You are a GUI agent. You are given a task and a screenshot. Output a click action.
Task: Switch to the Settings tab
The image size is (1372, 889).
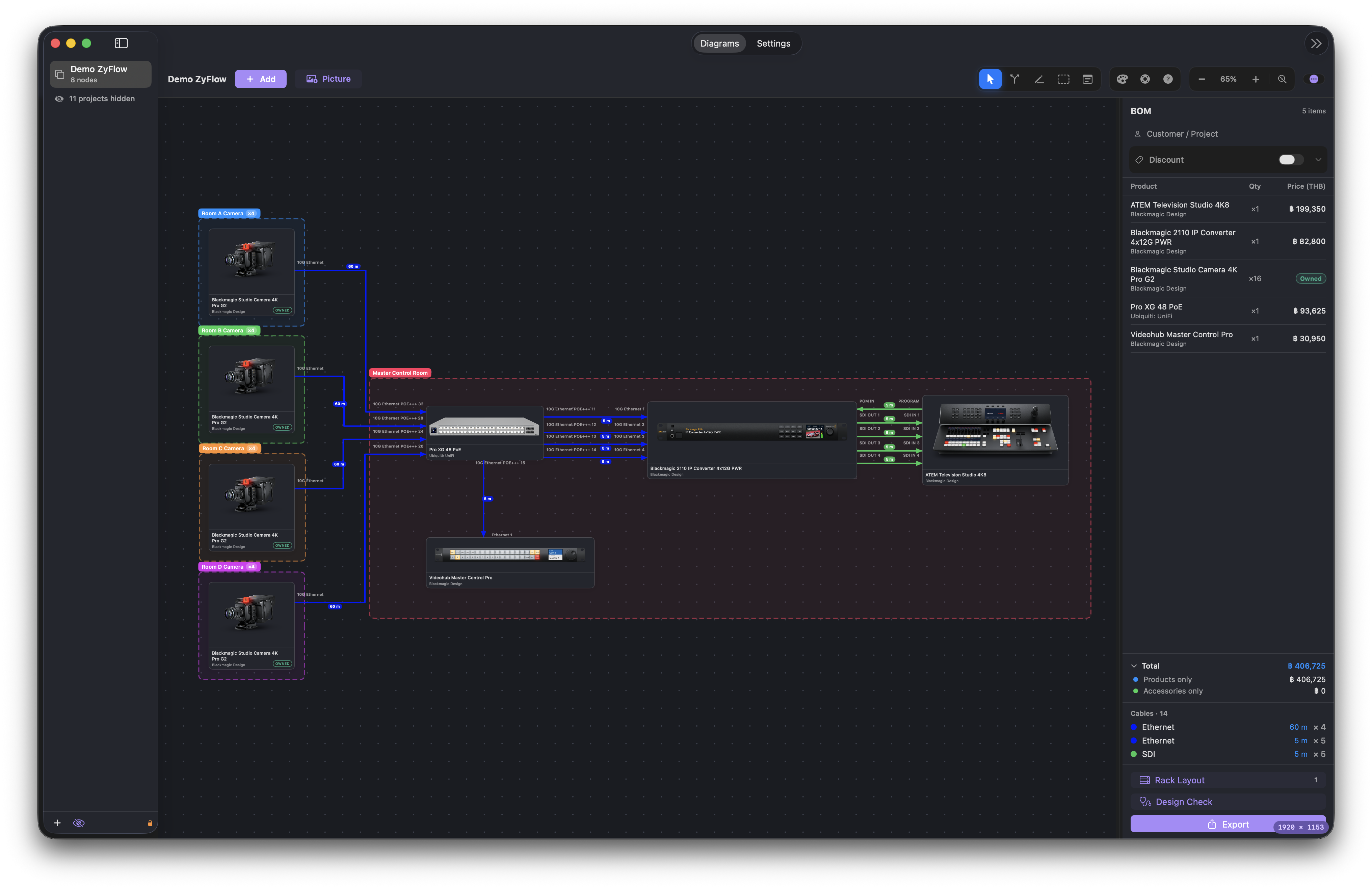coord(773,43)
